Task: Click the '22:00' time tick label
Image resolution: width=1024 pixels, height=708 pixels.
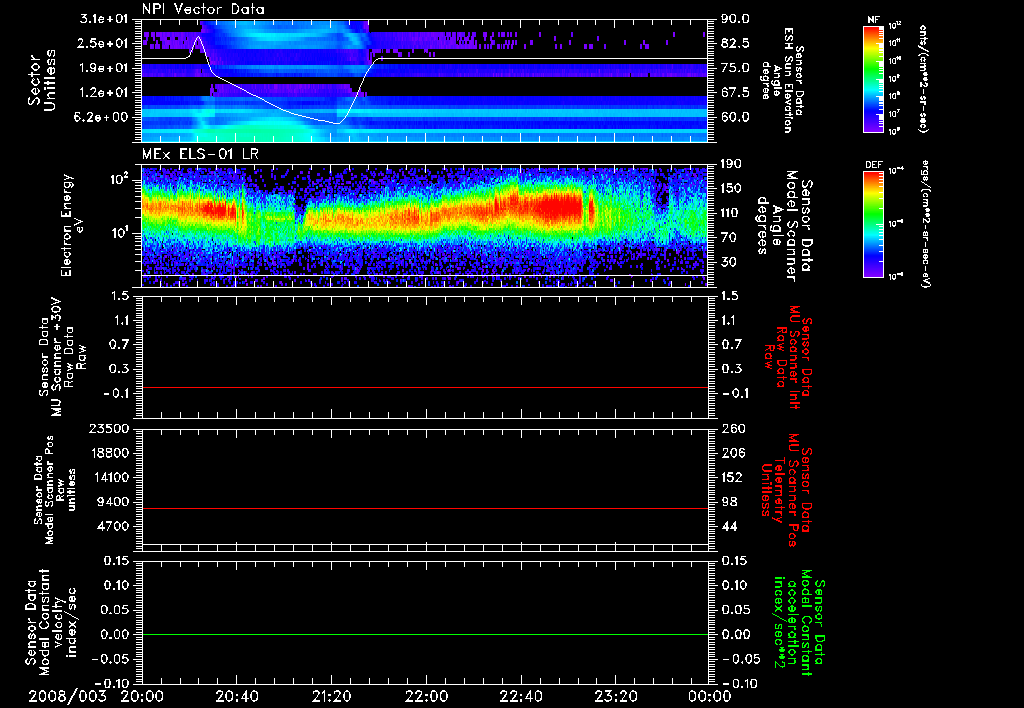Action: tap(426, 696)
